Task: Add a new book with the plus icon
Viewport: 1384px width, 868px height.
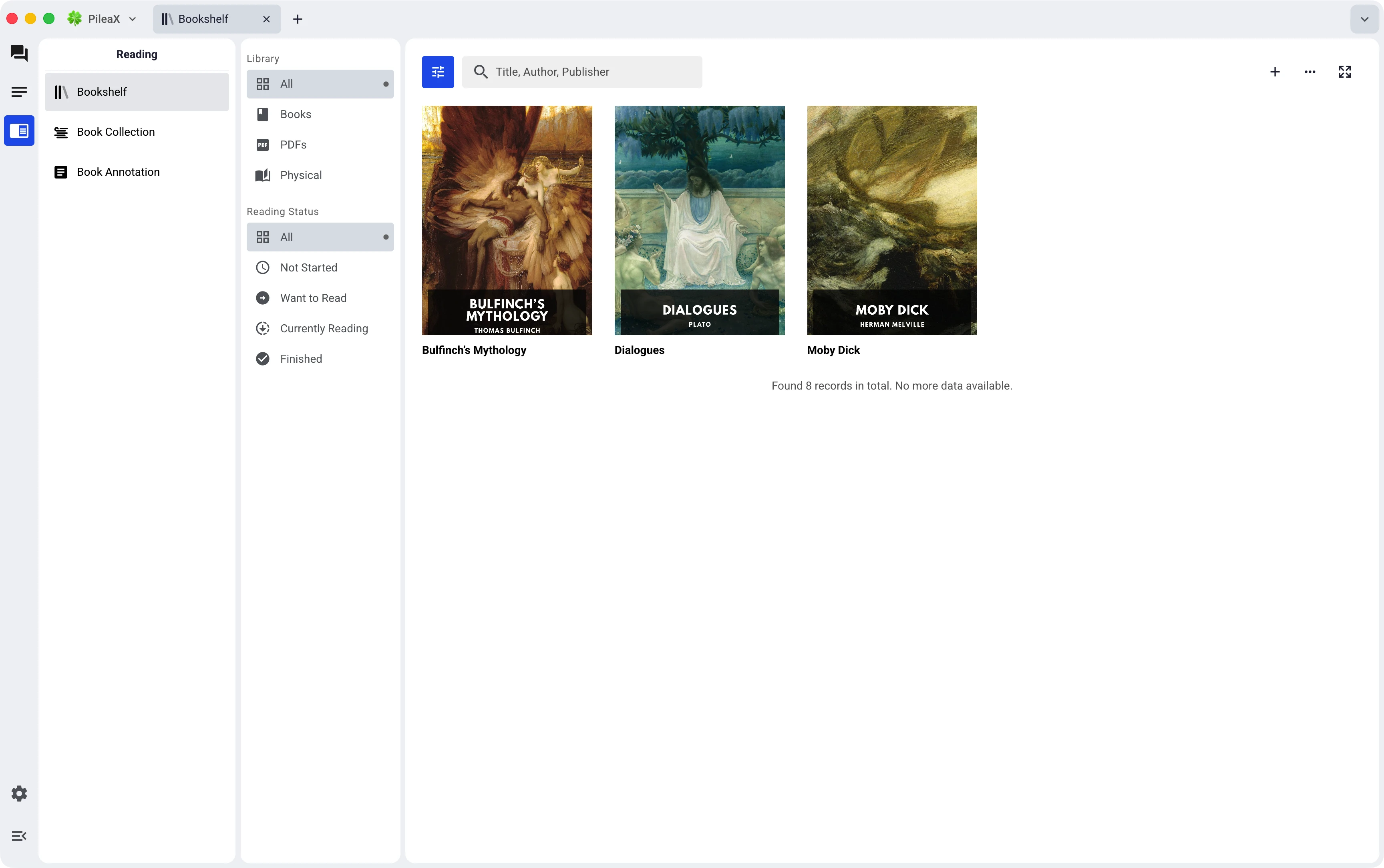Action: (x=1275, y=72)
